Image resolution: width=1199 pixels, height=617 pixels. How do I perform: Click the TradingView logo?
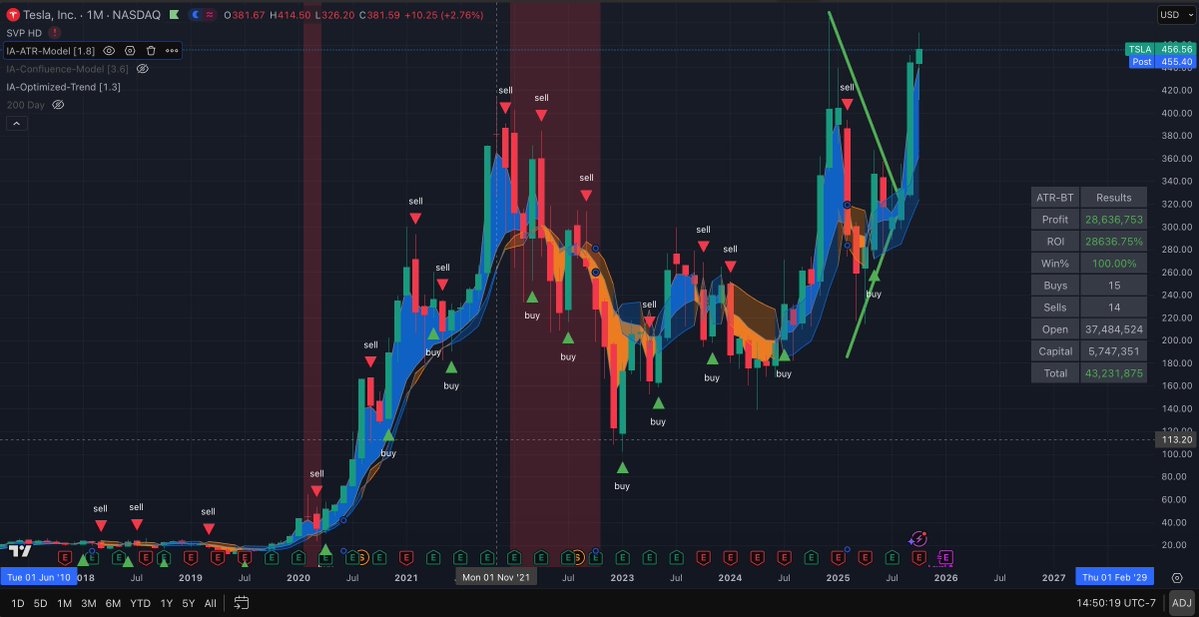(x=21, y=551)
